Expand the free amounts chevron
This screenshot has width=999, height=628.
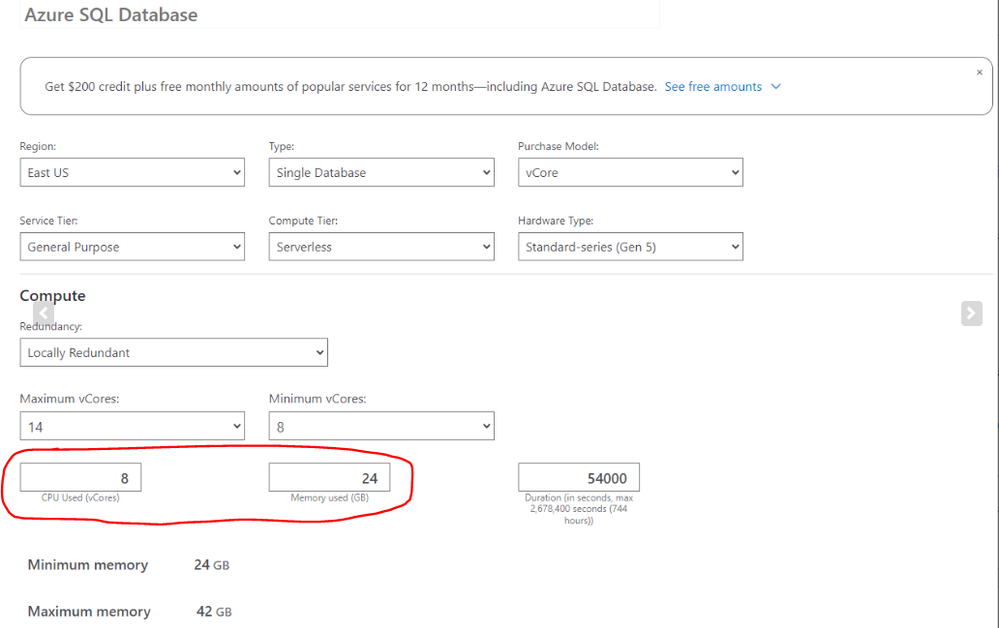776,87
